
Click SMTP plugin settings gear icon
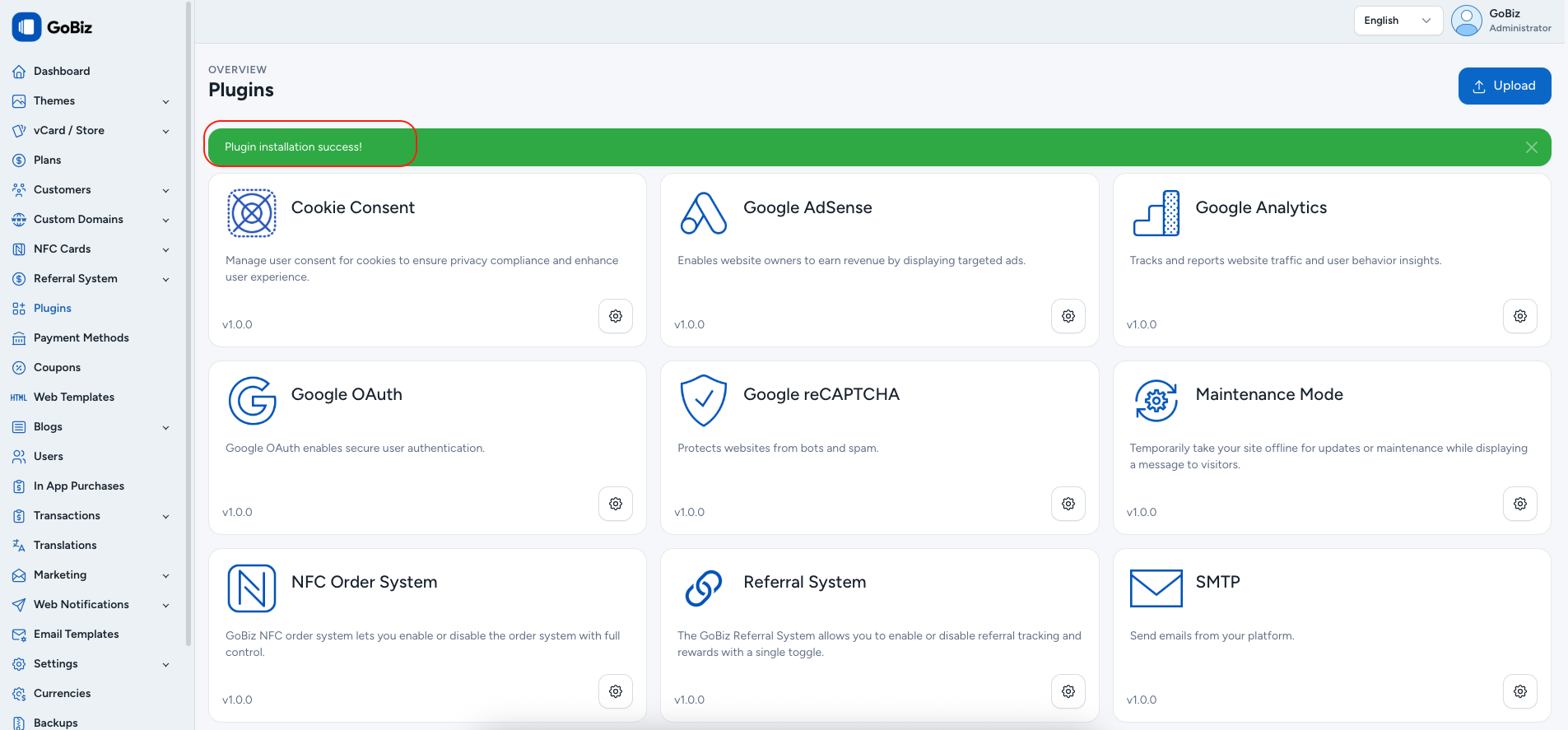coord(1519,691)
